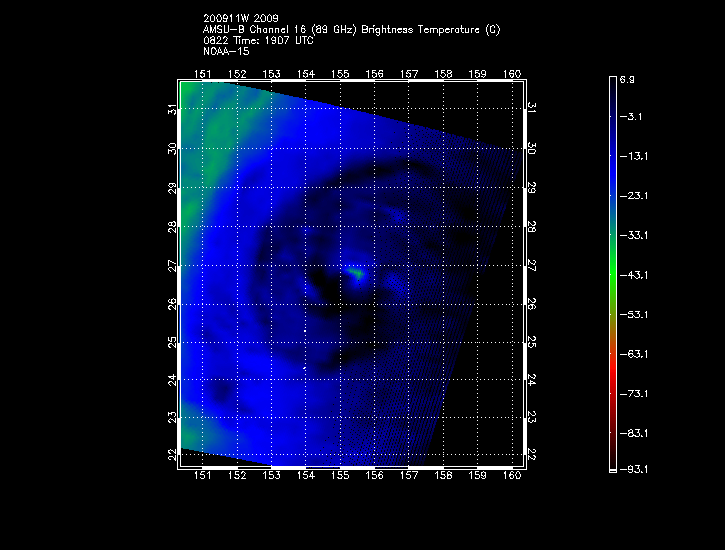Click the -13.1 color scale label
The image size is (725, 550).
[634, 156]
